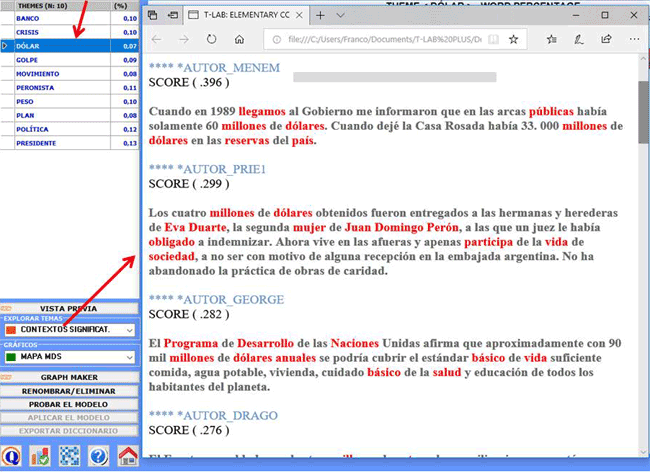Open a new browser tab with plus icon
This screenshot has width=650, height=472.
pos(320,15)
